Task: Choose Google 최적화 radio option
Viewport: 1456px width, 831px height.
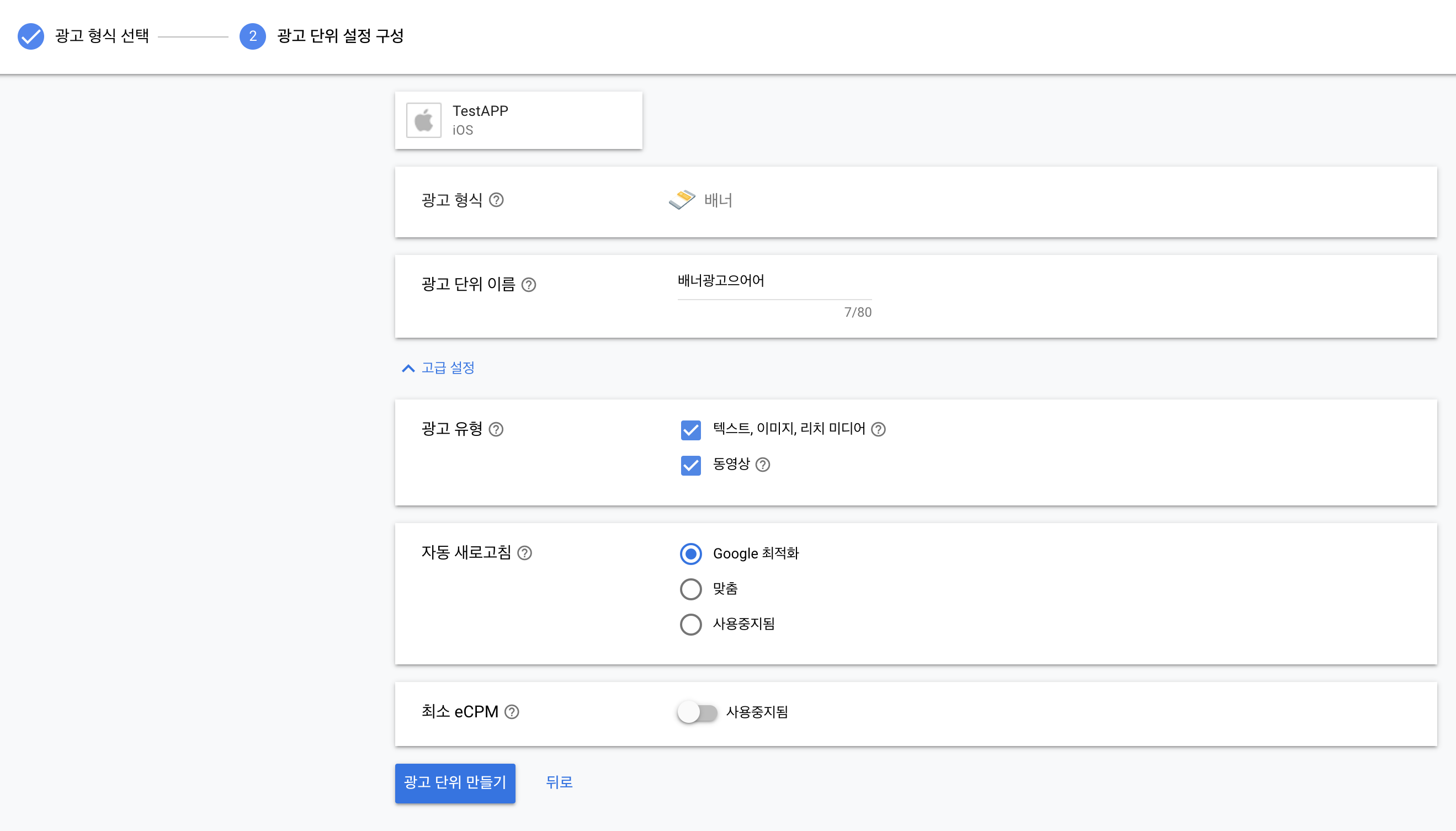Action: coord(690,553)
